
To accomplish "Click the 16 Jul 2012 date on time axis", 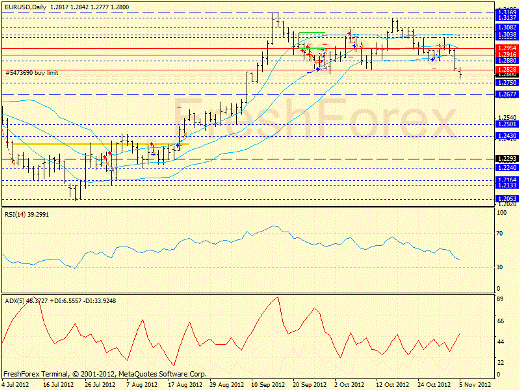I will point(58,385).
